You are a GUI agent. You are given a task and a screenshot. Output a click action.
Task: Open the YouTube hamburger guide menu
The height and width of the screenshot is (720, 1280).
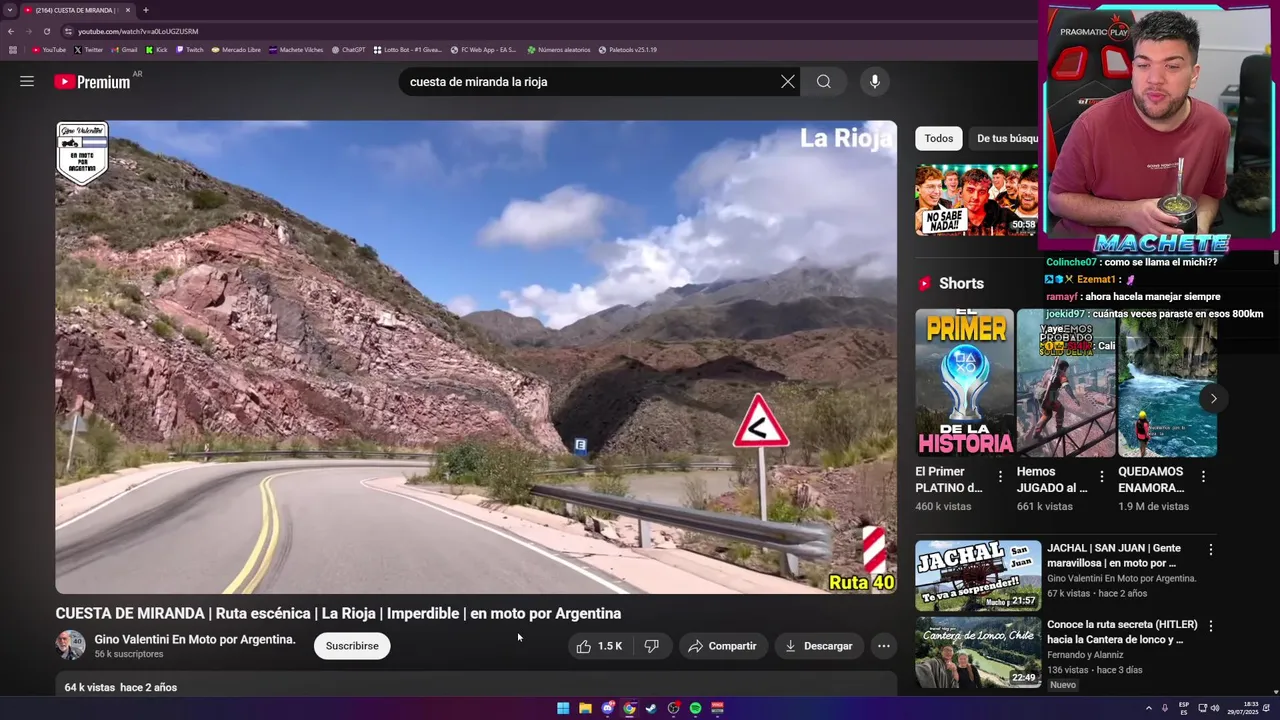[27, 82]
